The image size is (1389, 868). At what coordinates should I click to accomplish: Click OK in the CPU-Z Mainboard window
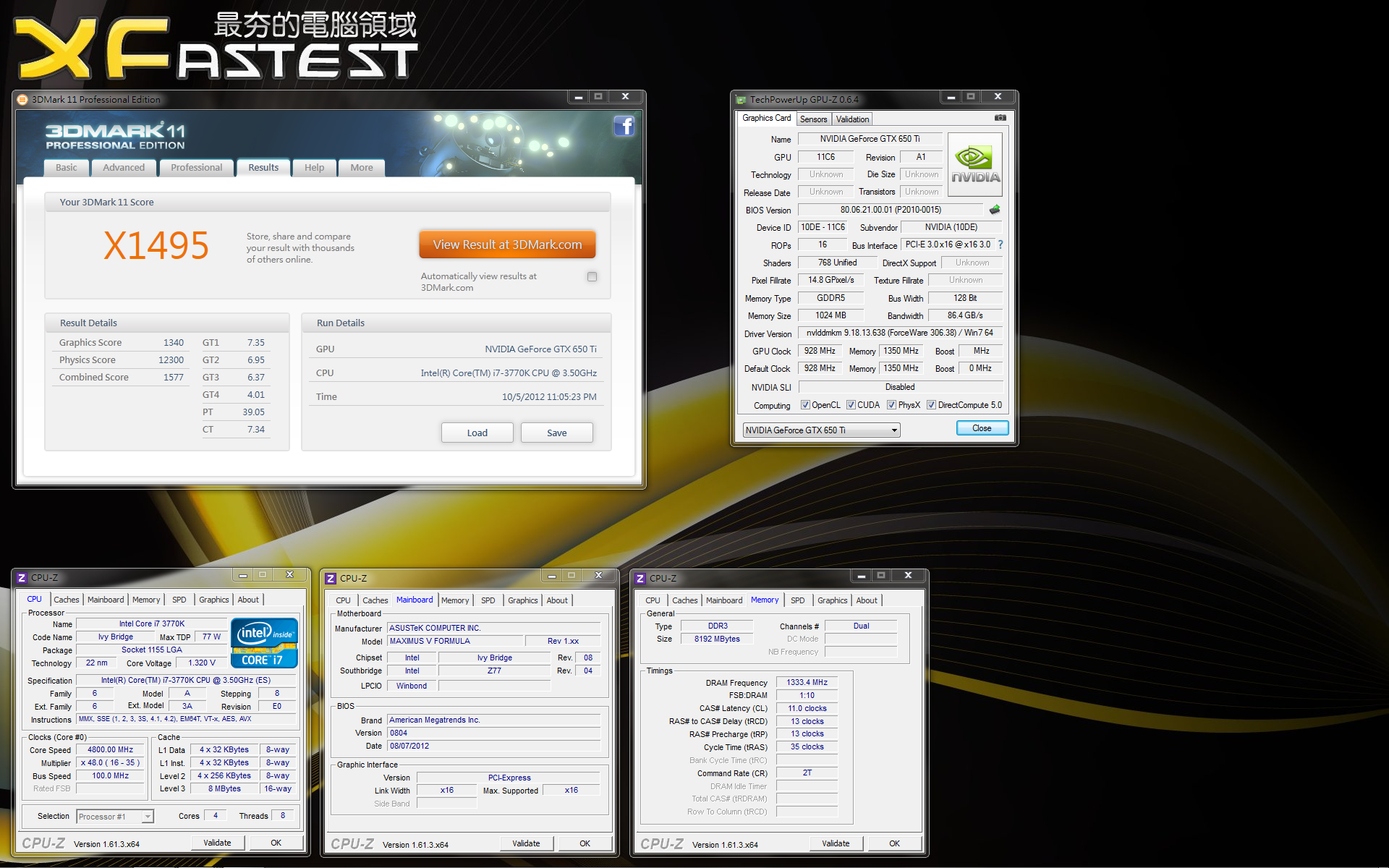pyautogui.click(x=585, y=843)
